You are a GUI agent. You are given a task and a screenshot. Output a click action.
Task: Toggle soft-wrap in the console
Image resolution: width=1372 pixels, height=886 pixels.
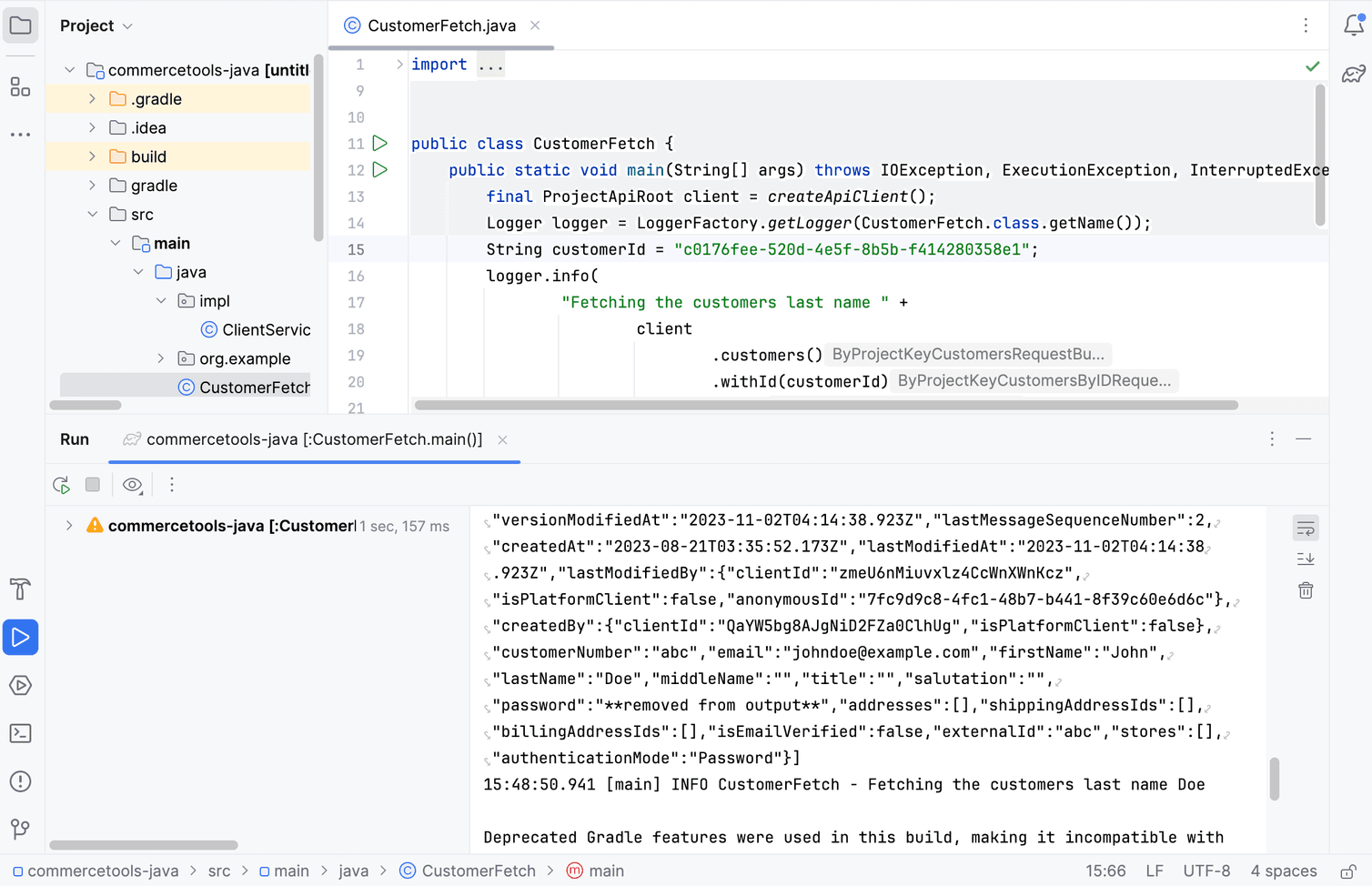click(1306, 528)
